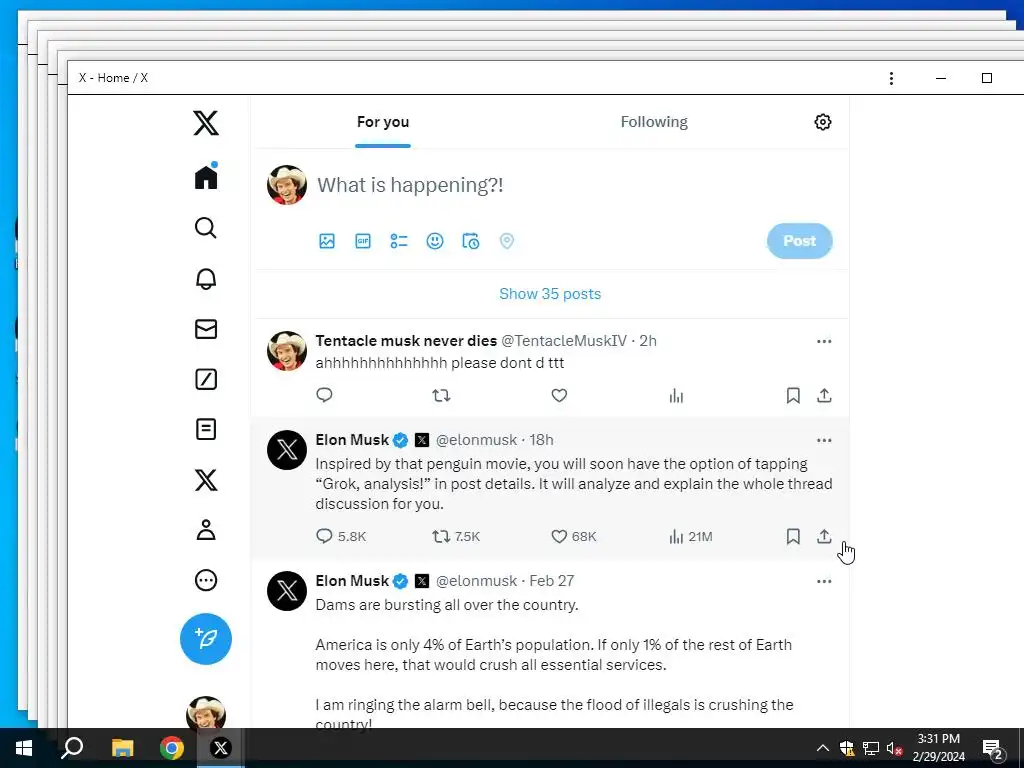Open the Explore search icon in sidebar
The width and height of the screenshot is (1024, 768).
(206, 228)
